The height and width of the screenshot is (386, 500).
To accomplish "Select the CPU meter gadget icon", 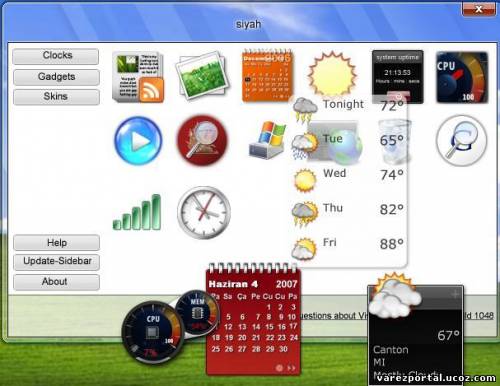I will click(462, 77).
